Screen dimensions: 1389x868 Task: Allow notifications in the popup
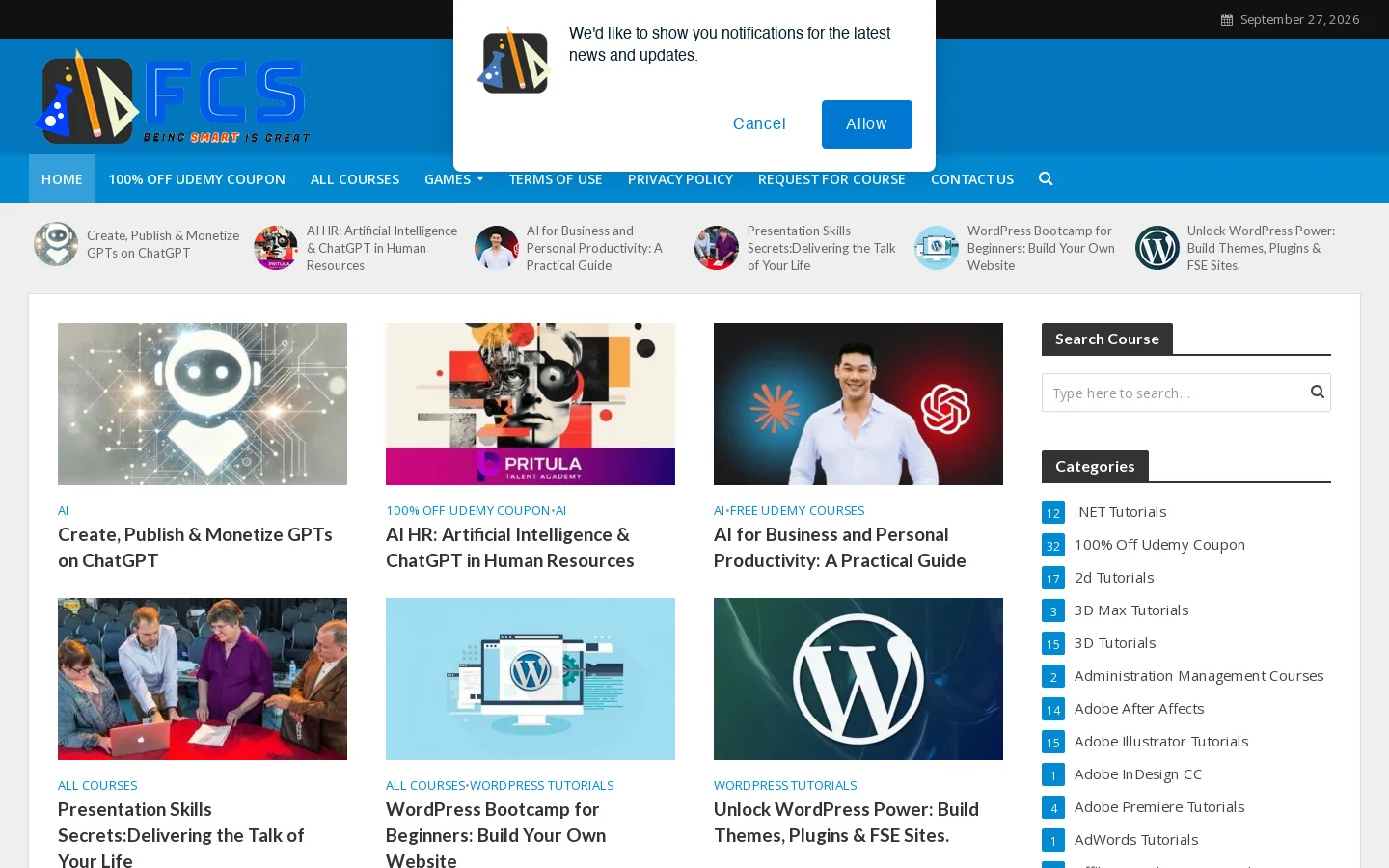[866, 124]
